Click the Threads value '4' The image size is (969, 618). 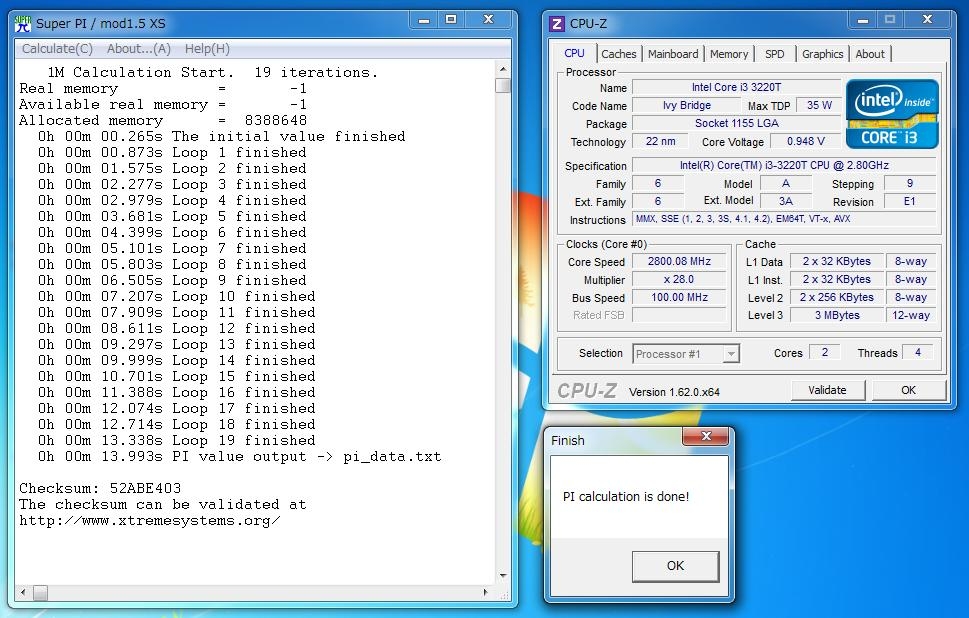coord(918,352)
